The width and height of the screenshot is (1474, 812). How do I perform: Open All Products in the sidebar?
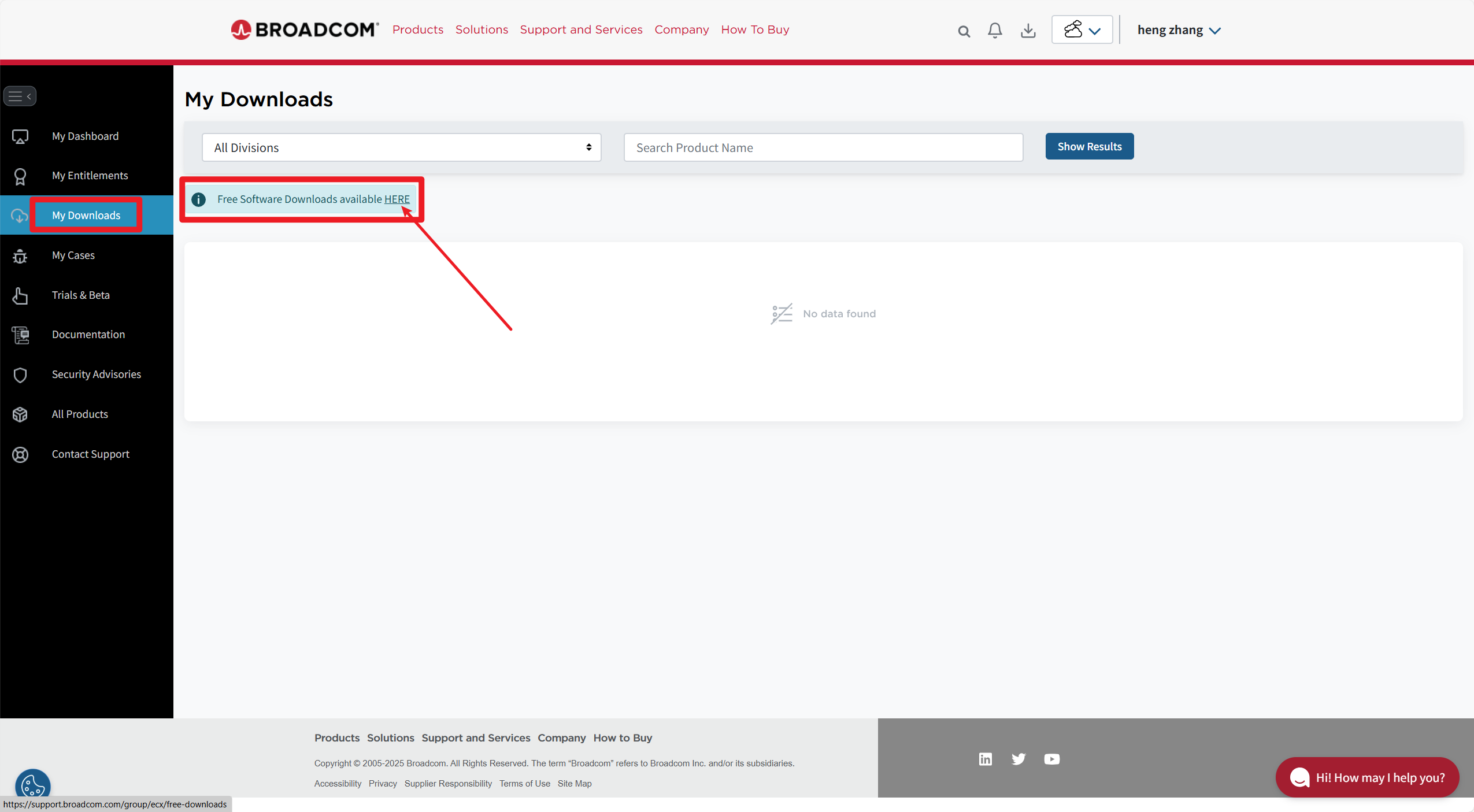(80, 414)
